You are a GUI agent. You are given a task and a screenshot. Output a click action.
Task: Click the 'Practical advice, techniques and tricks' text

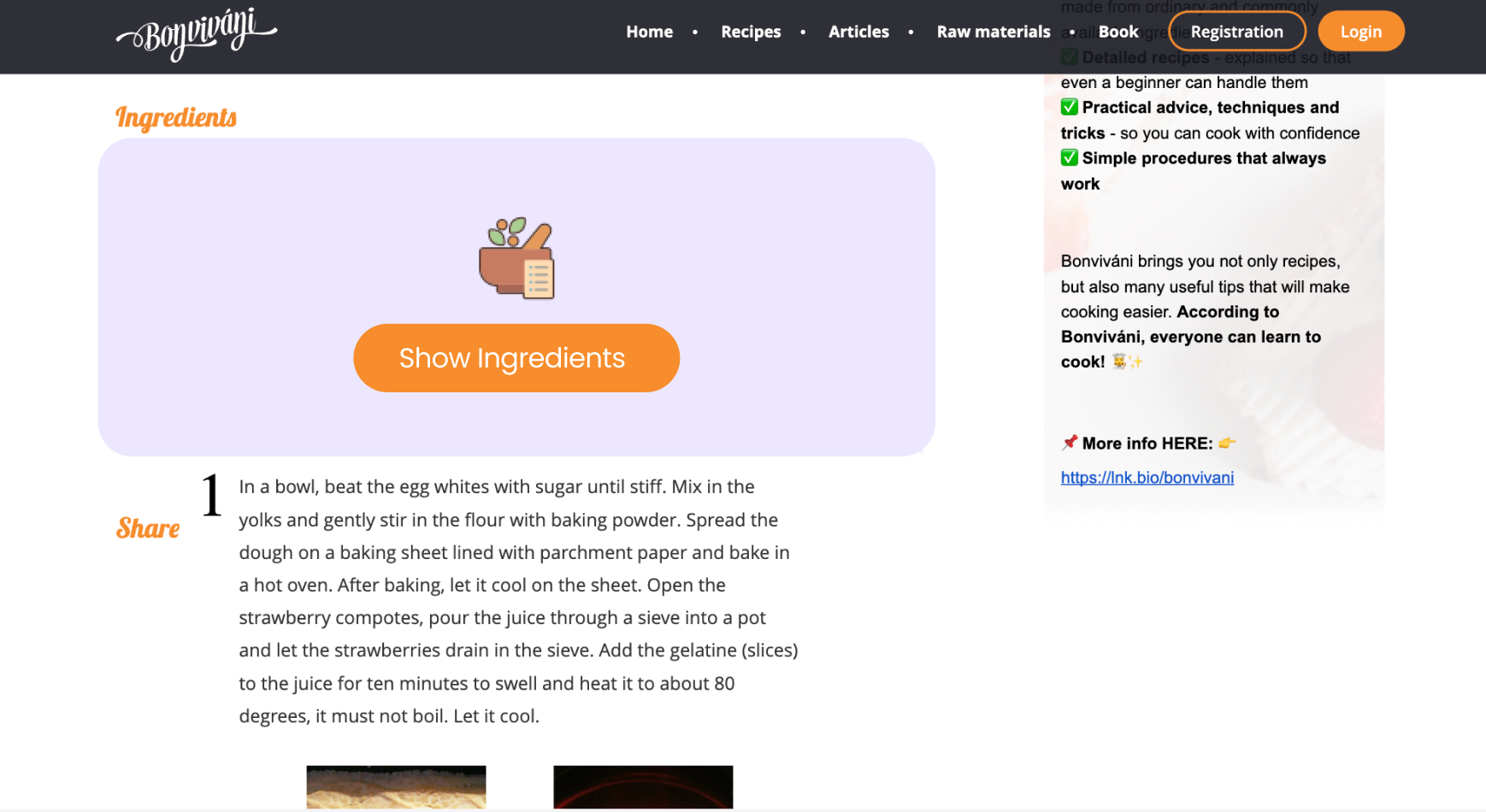(x=1200, y=121)
